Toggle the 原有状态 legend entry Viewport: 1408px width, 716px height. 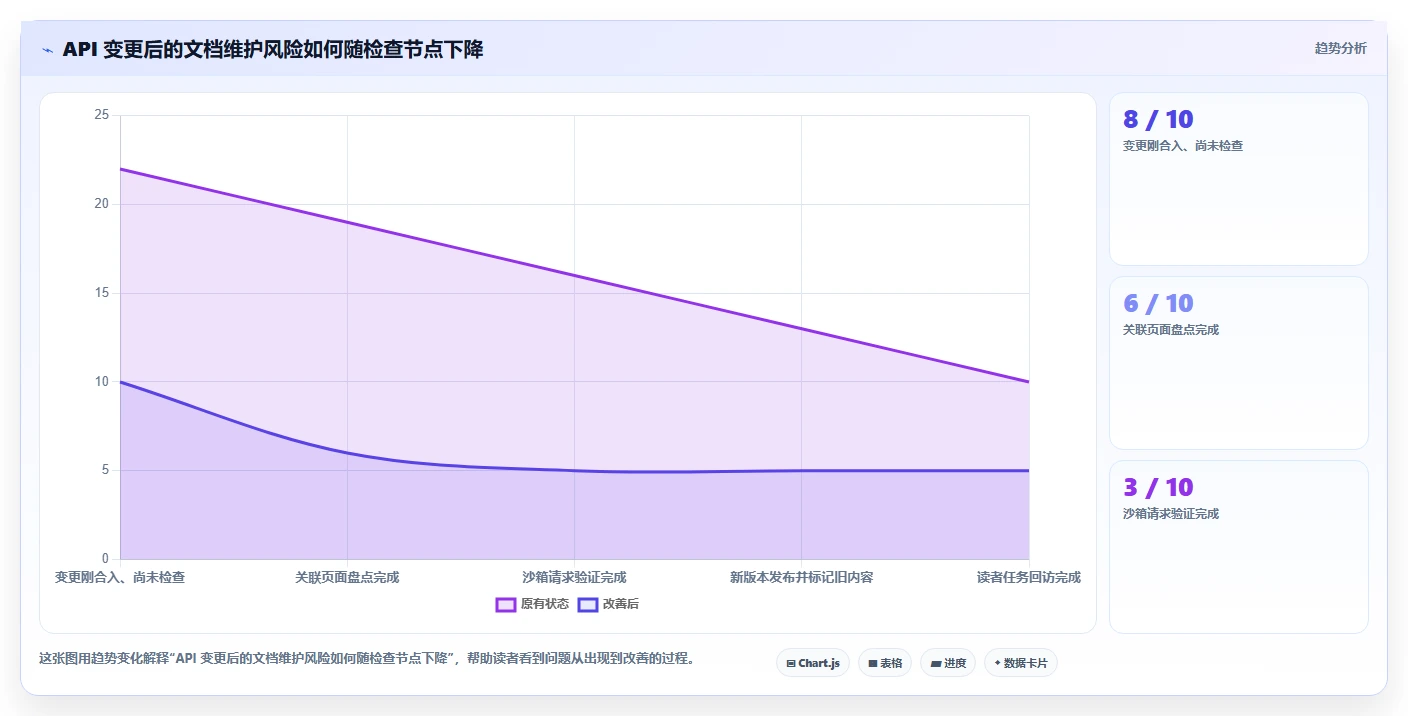[x=533, y=604]
